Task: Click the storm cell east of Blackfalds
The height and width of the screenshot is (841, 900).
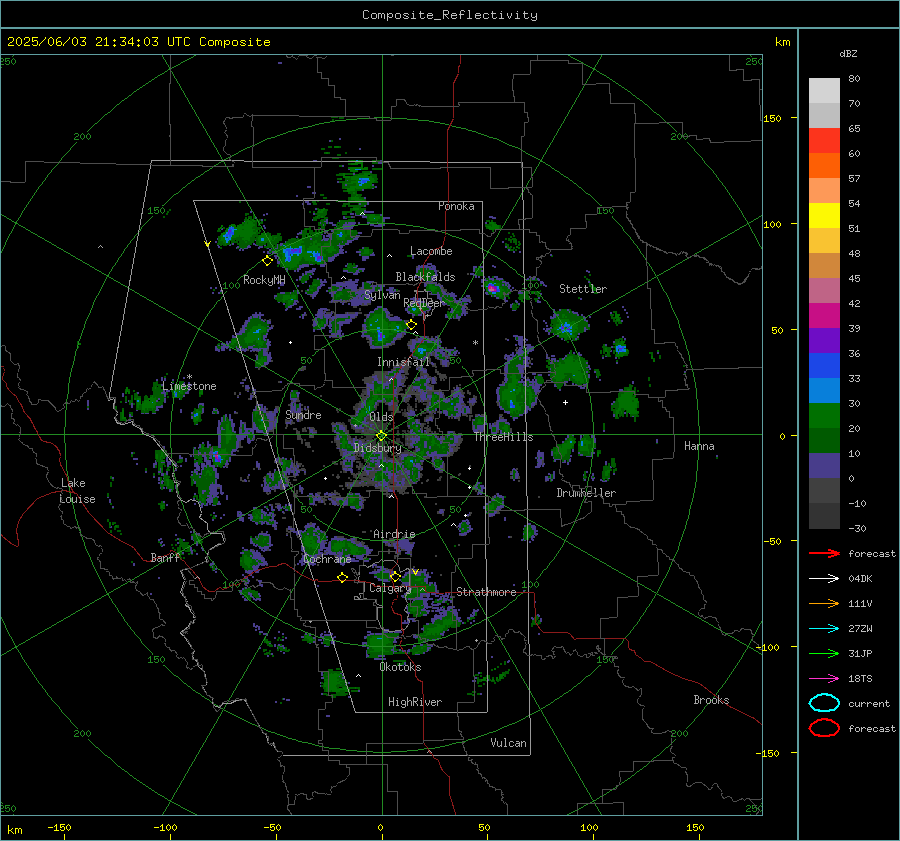Action: (x=494, y=287)
